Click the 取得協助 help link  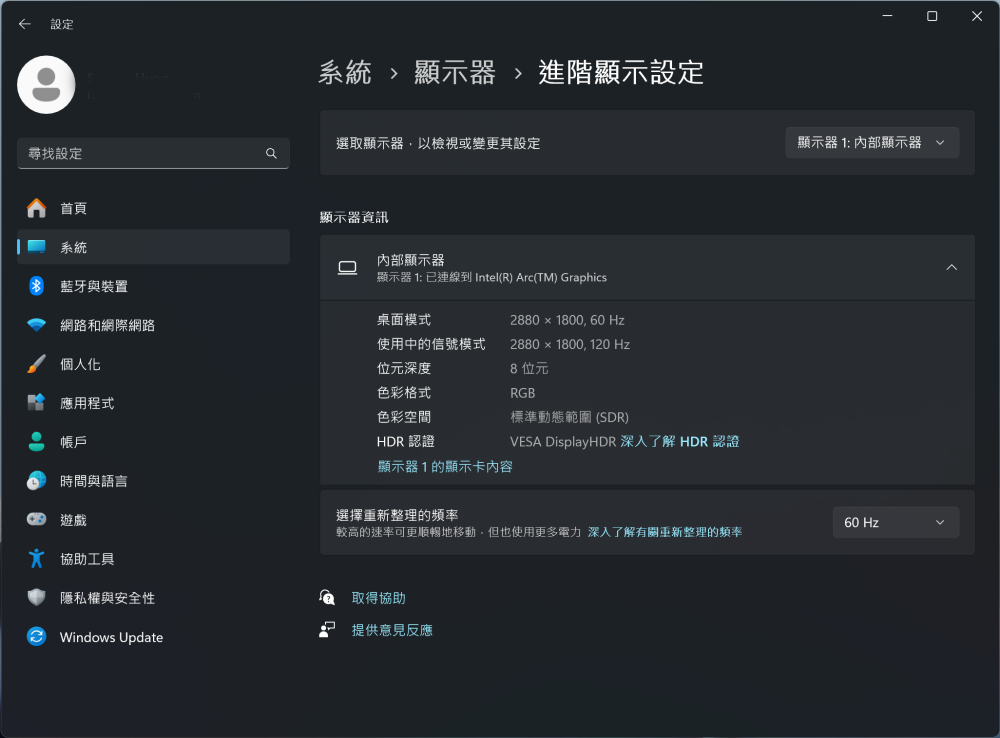click(378, 598)
